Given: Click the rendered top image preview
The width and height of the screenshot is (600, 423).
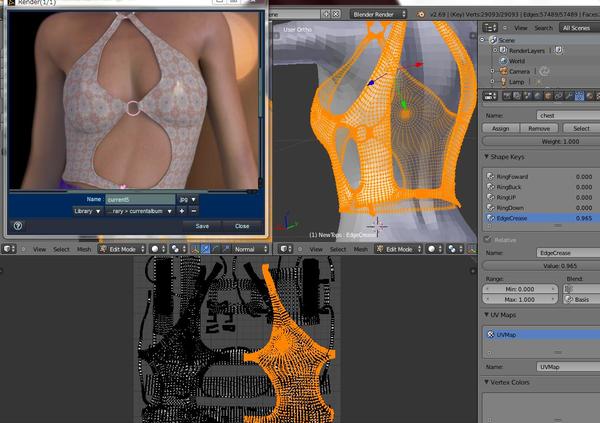Looking at the screenshot, I should (134, 100).
